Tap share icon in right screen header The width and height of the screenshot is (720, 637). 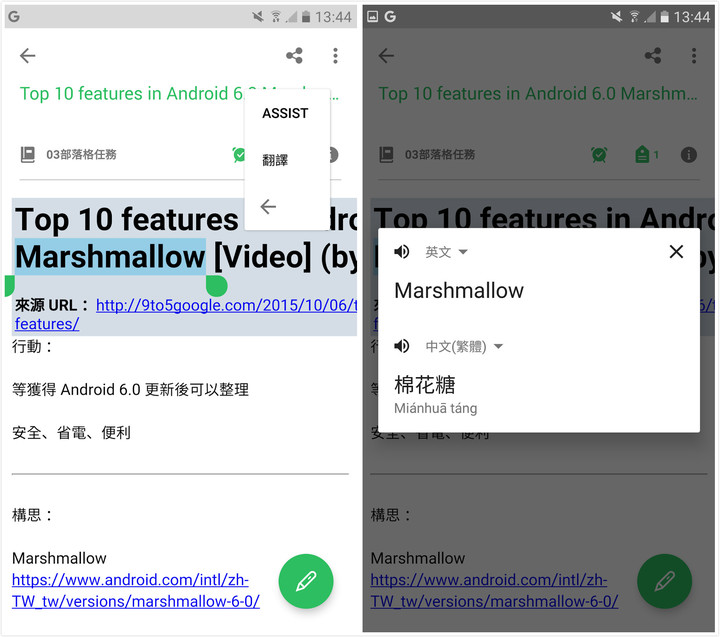[653, 56]
